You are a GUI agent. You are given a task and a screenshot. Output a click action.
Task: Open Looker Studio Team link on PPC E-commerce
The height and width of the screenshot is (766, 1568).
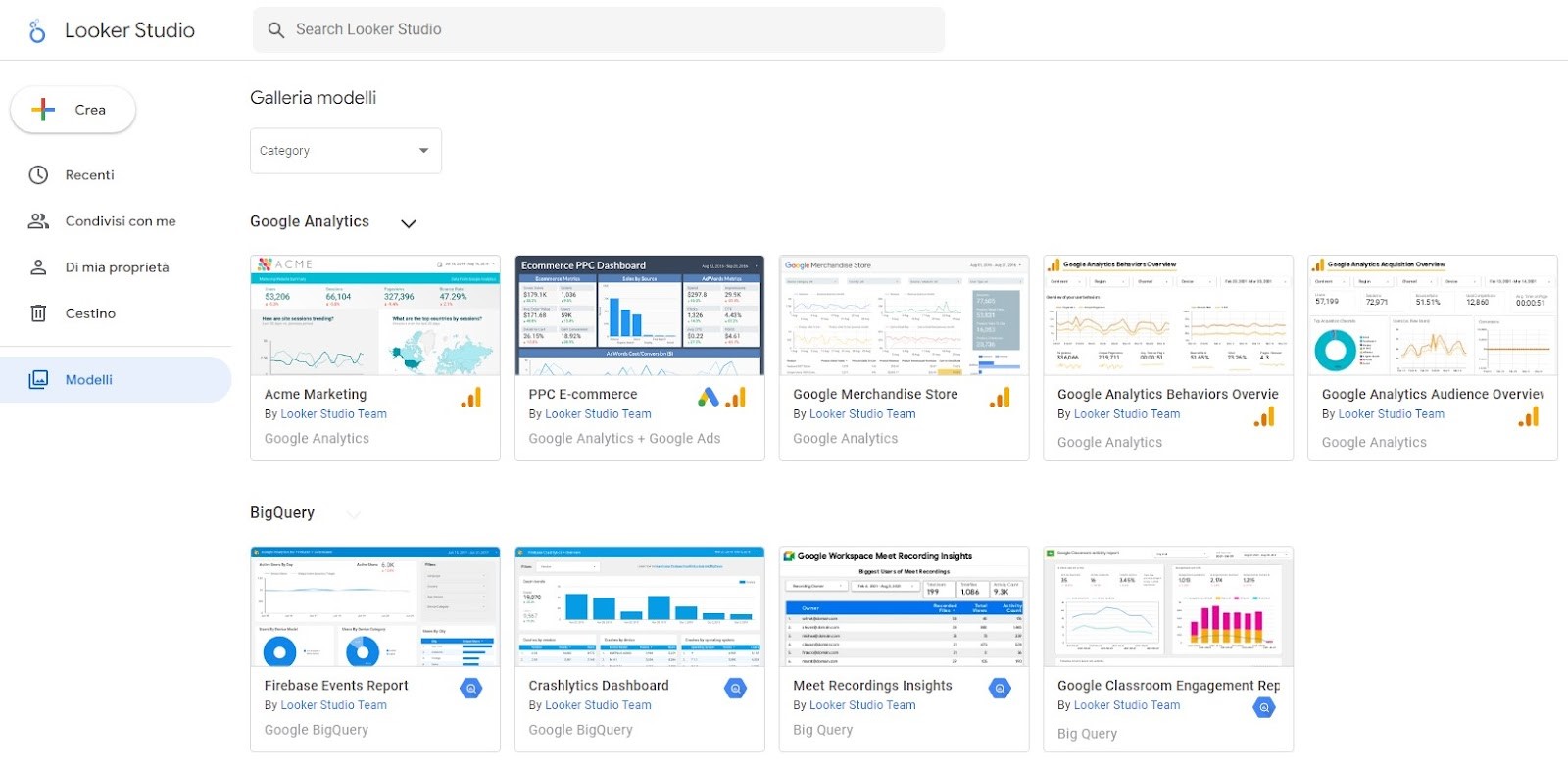pyautogui.click(x=599, y=414)
